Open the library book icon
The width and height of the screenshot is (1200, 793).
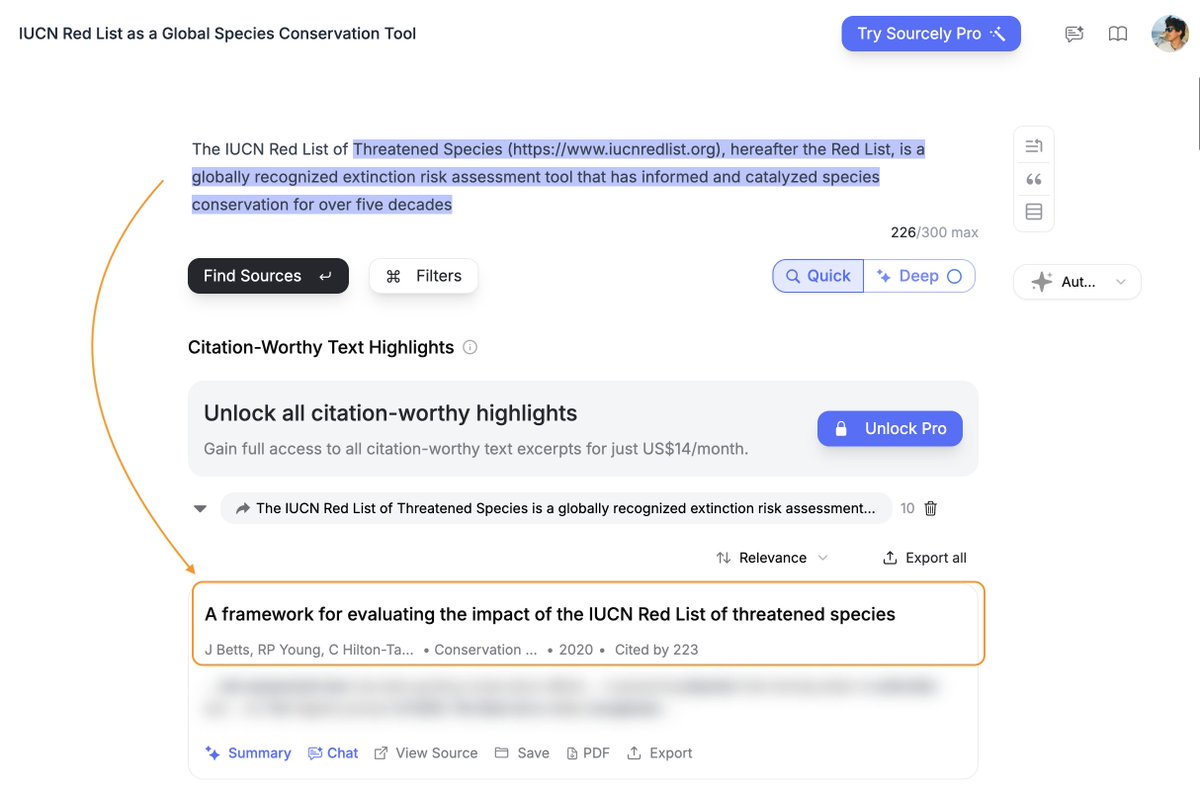coord(1118,34)
